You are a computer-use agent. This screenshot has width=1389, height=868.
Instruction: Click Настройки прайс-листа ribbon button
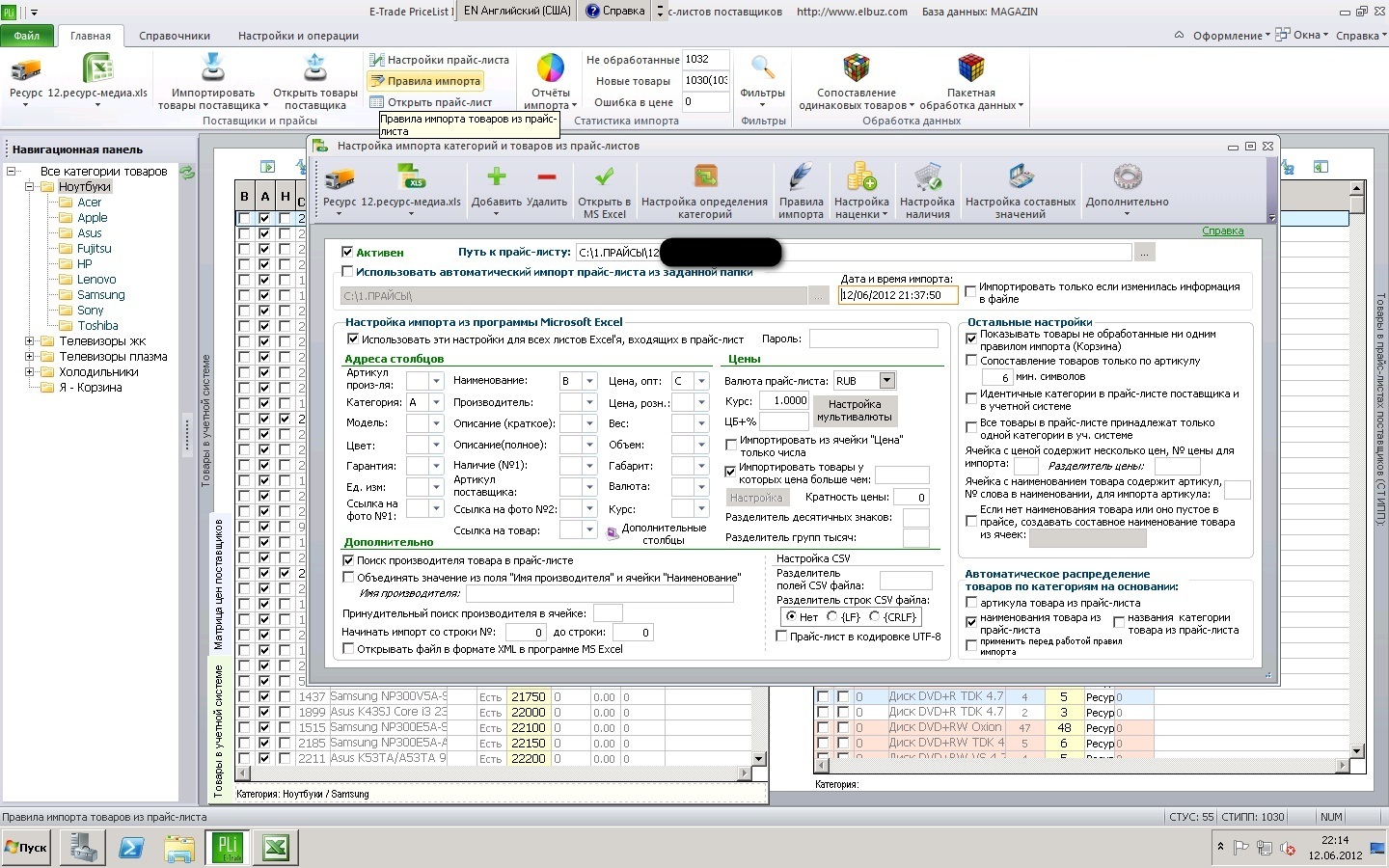click(439, 60)
